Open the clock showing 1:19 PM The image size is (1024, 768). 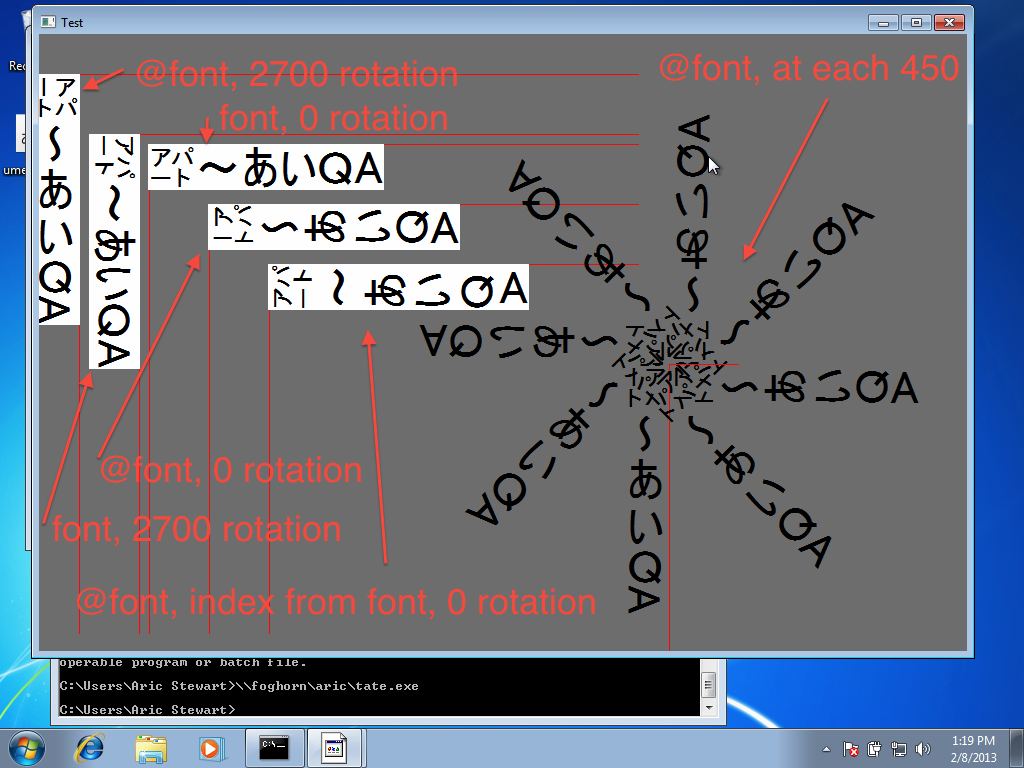point(973,747)
